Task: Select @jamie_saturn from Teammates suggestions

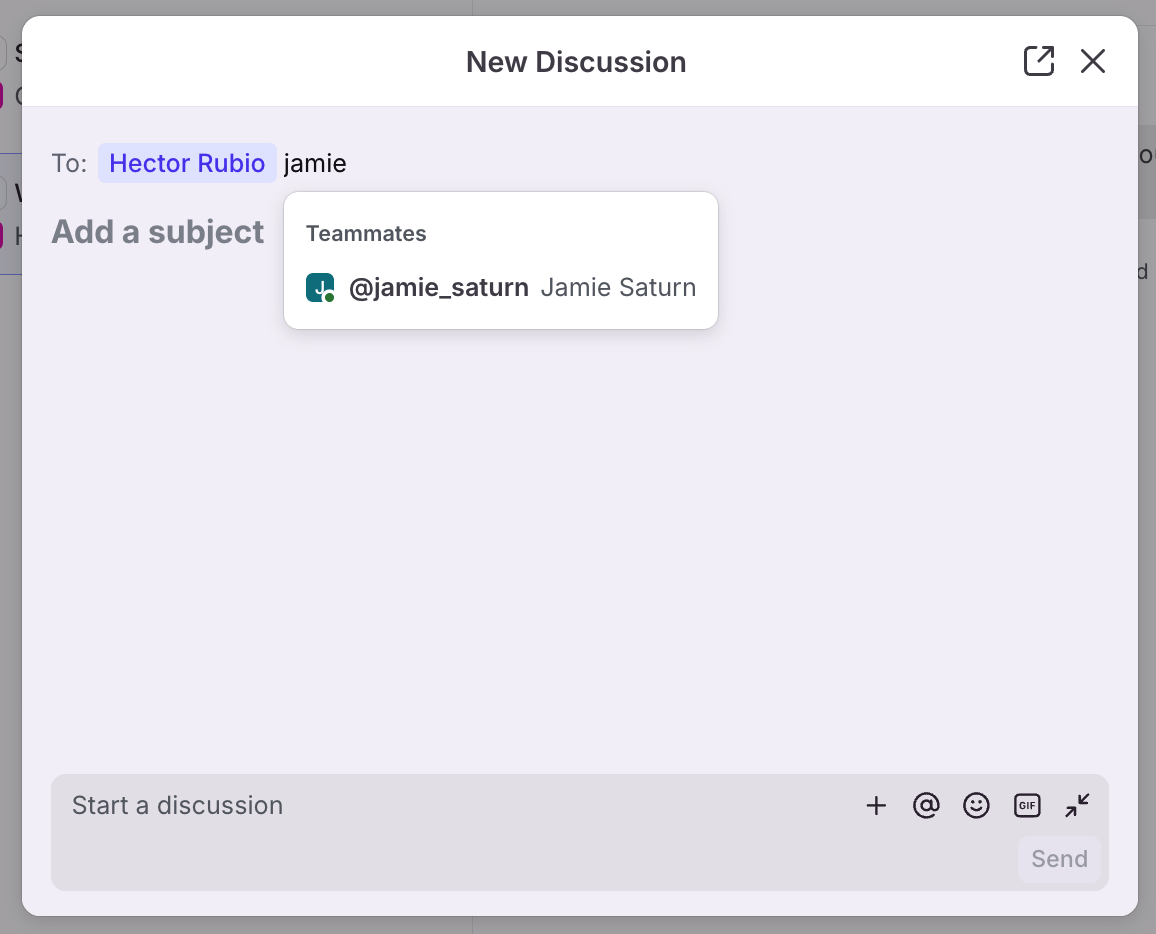Action: pos(438,288)
